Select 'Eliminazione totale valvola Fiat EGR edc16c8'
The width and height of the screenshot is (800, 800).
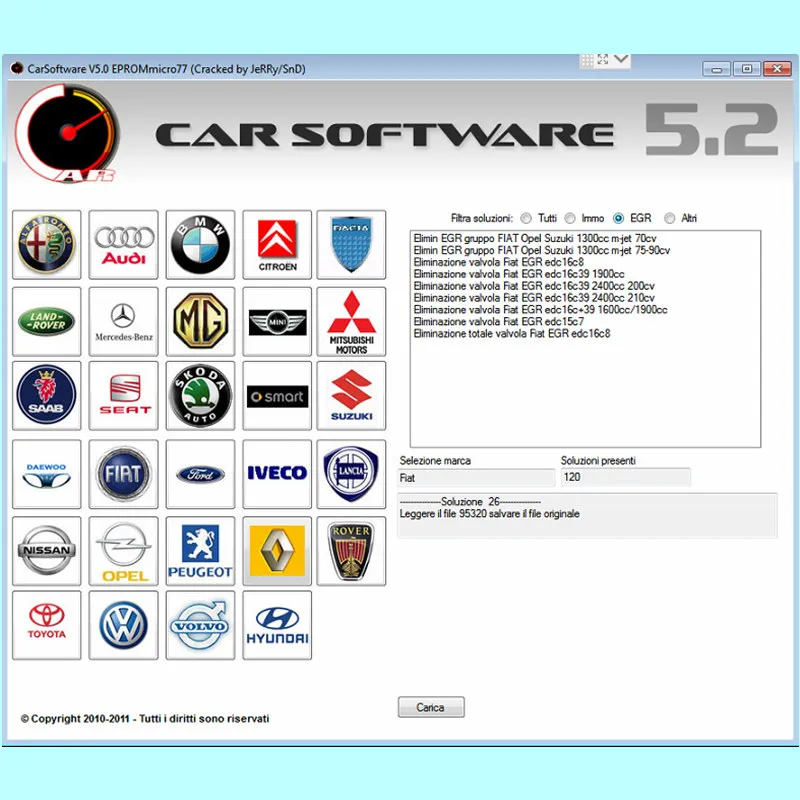point(512,334)
